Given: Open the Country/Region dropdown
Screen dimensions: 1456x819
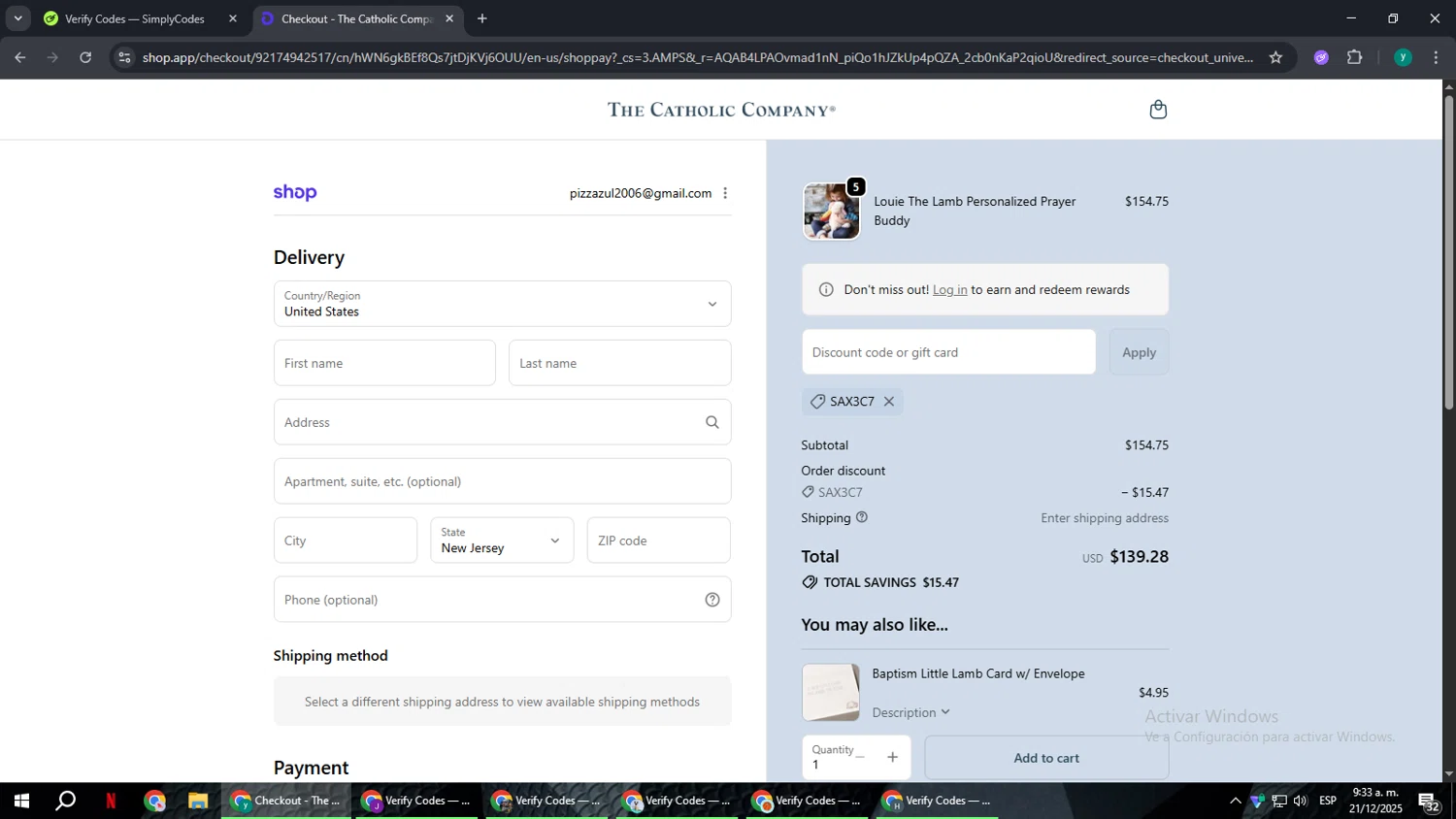Looking at the screenshot, I should [502, 304].
